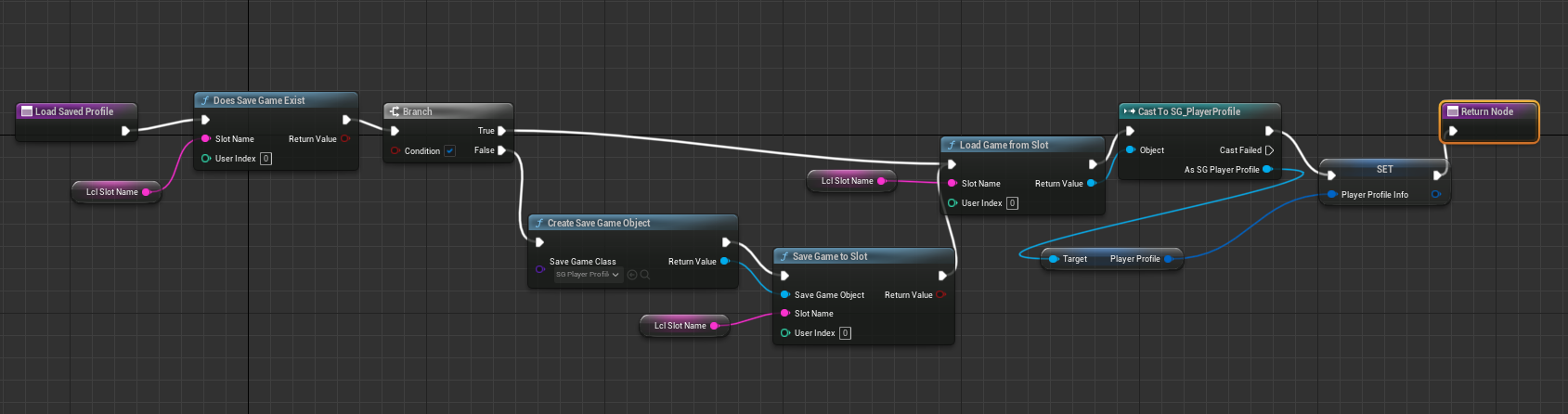Viewport: 1568px width, 414px height.
Task: Click Player Profile Info input pin on SET
Action: click(x=1332, y=195)
